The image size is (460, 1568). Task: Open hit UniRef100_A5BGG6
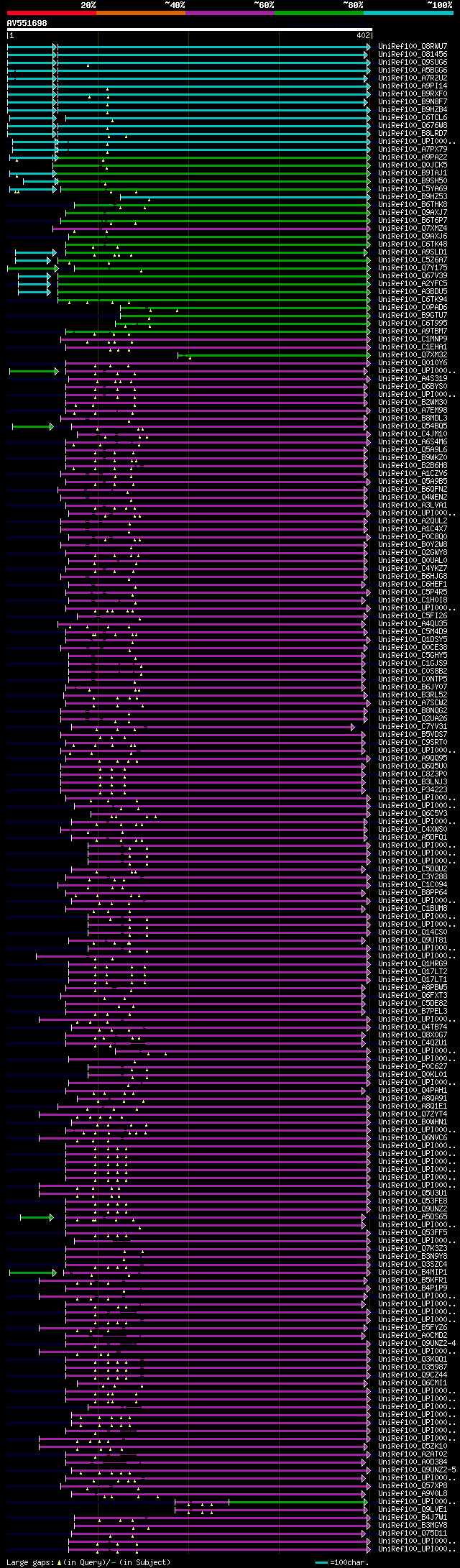413,70
